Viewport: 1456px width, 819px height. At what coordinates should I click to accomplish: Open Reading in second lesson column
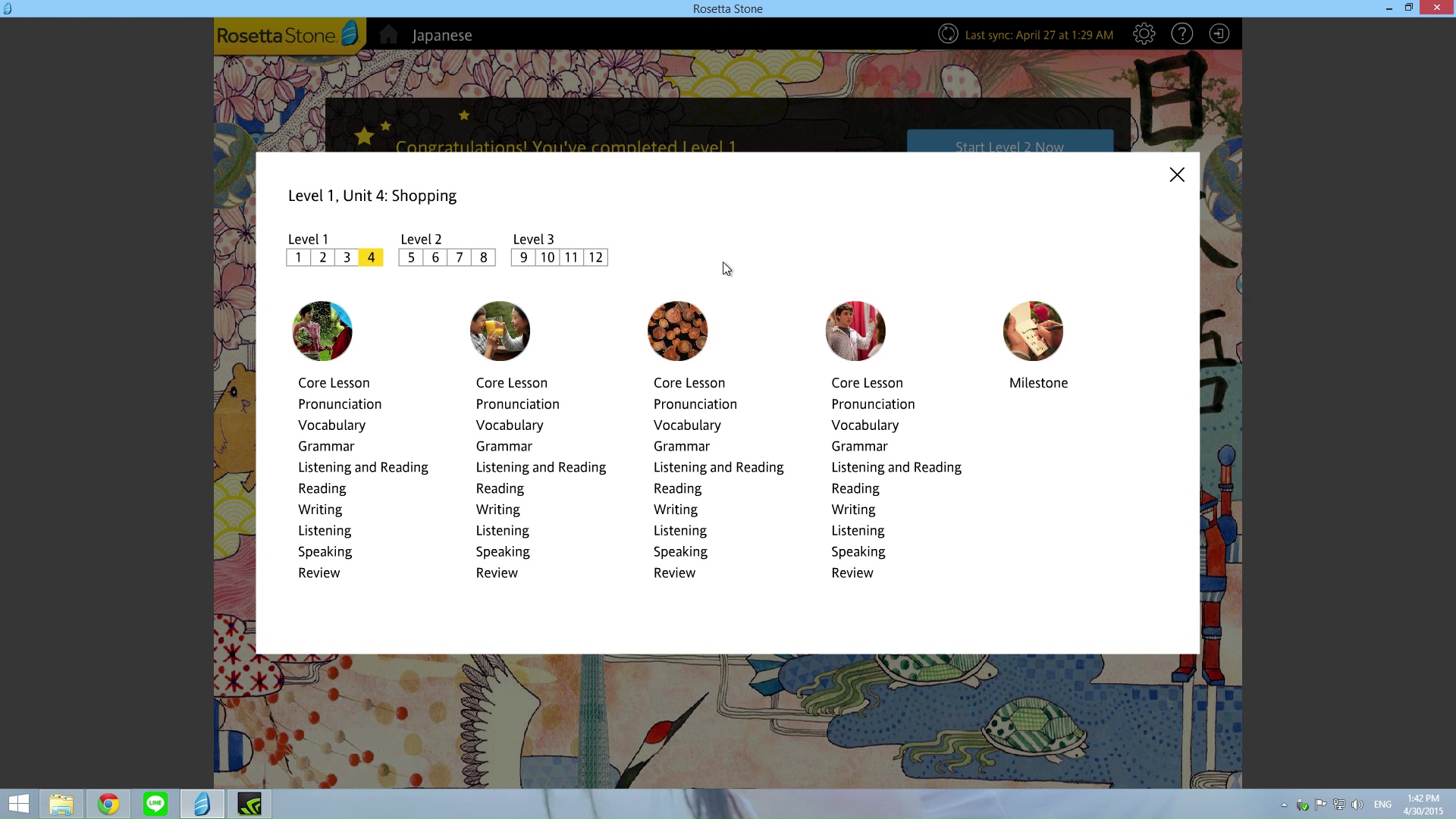500,489
